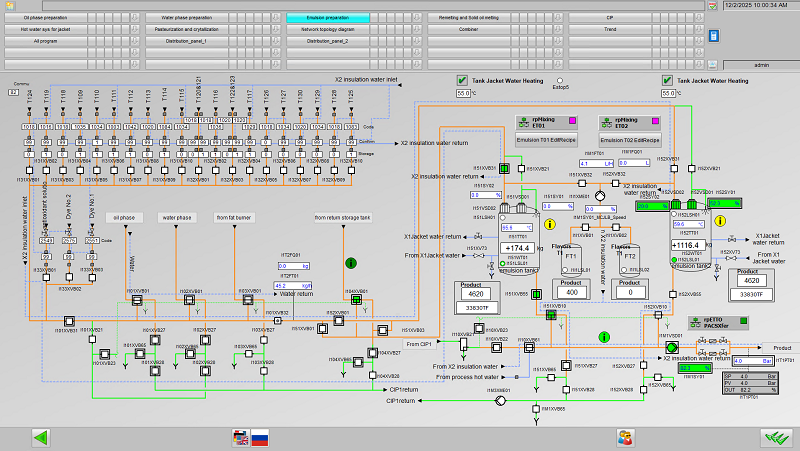800x451 pixels.
Task: Open the user login icon in bottom bar
Action: 625,437
